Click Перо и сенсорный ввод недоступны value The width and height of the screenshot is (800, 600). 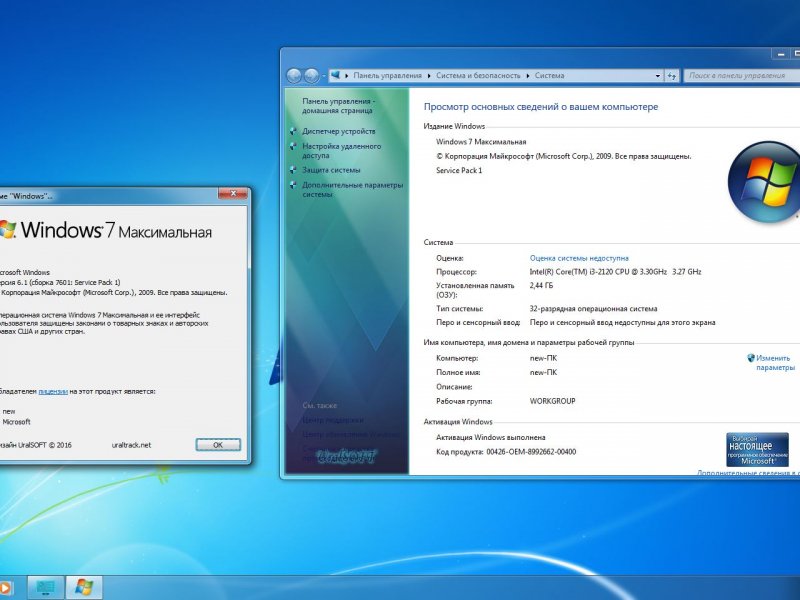622,322
